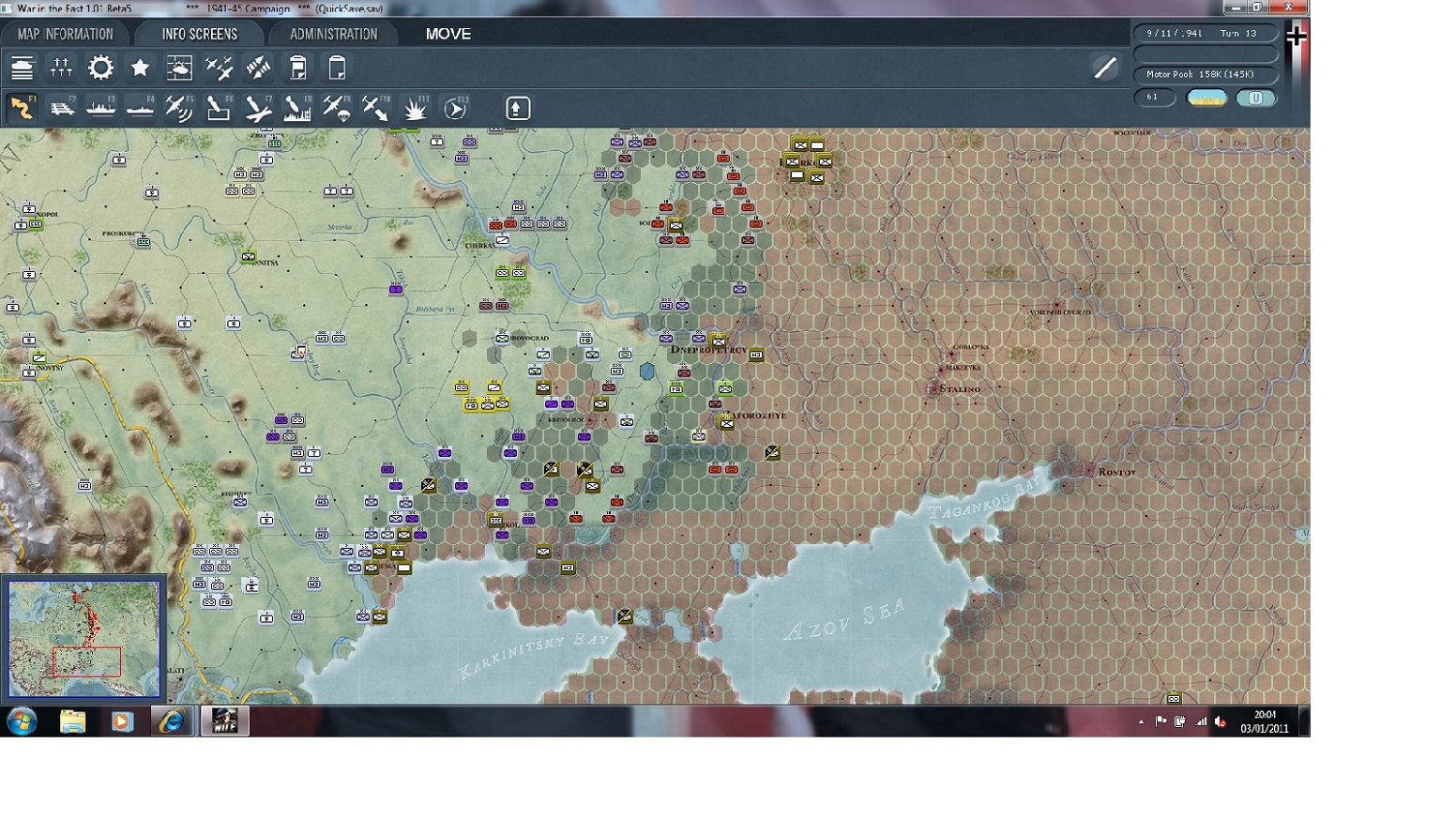Show hidden tray icons arrow
1456x819 pixels.
[x=1141, y=722]
